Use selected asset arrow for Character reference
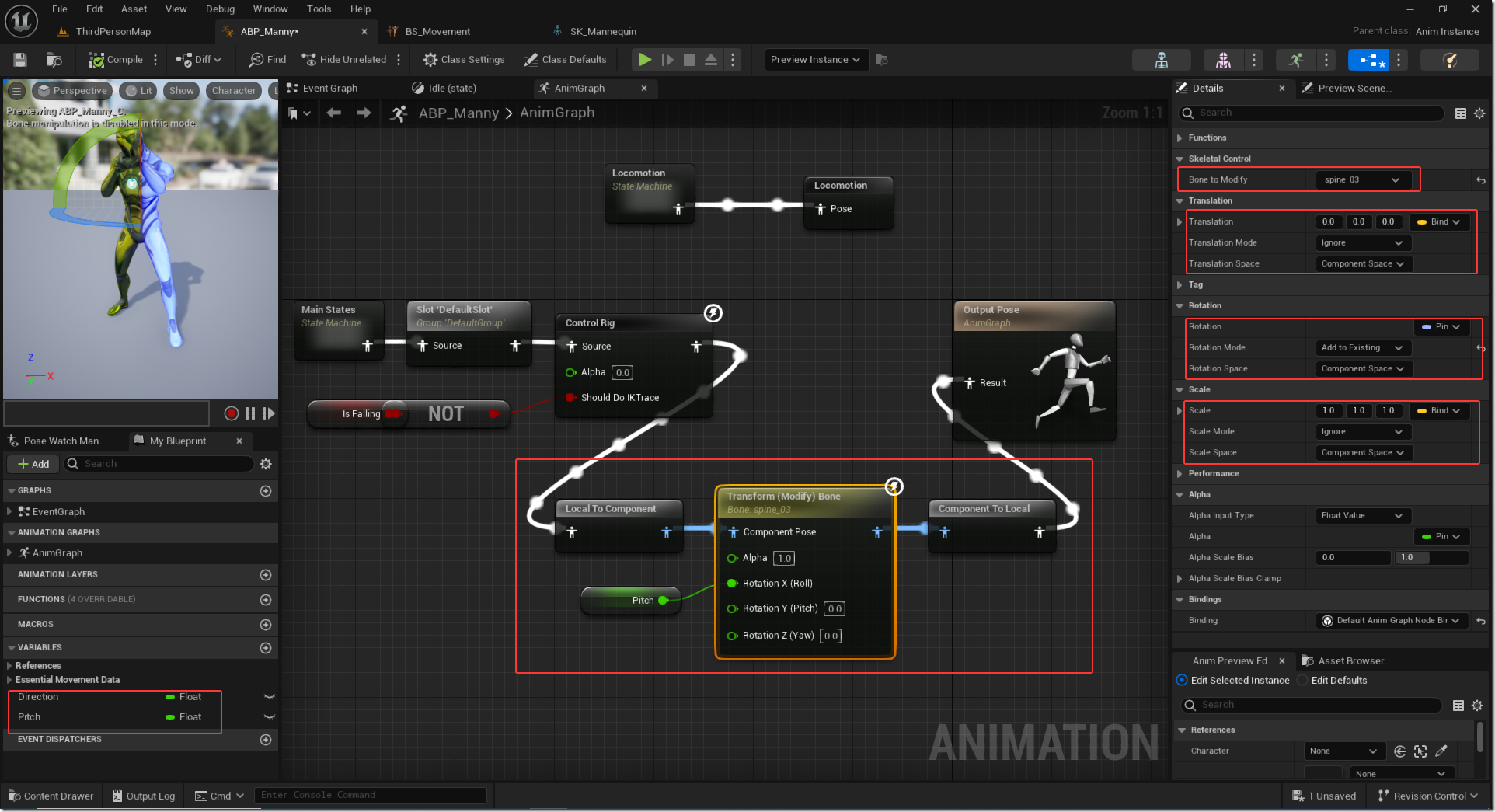This screenshot has height=812, width=1495. pyautogui.click(x=1400, y=751)
